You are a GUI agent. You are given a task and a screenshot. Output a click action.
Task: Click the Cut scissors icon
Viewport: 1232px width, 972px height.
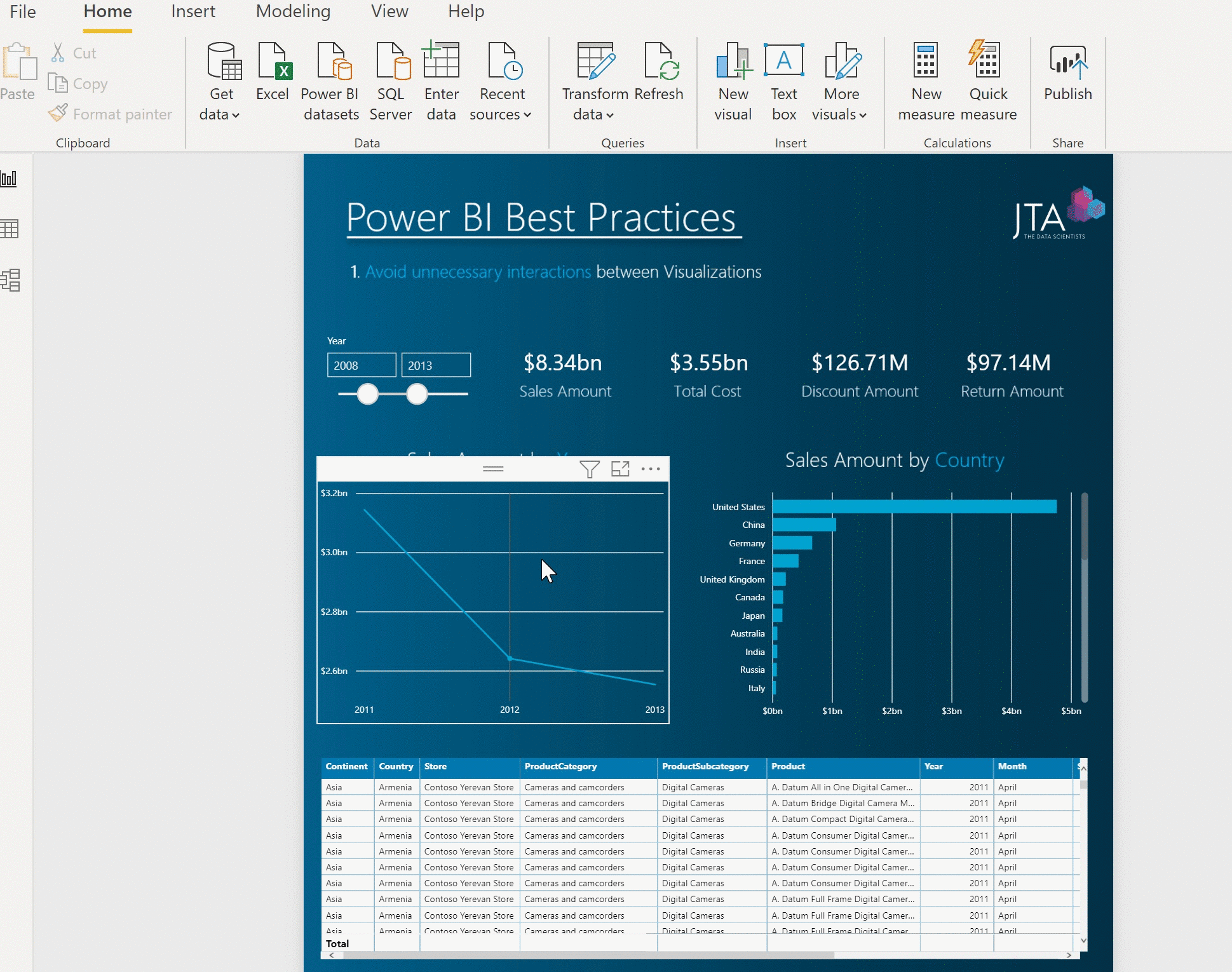coord(58,53)
